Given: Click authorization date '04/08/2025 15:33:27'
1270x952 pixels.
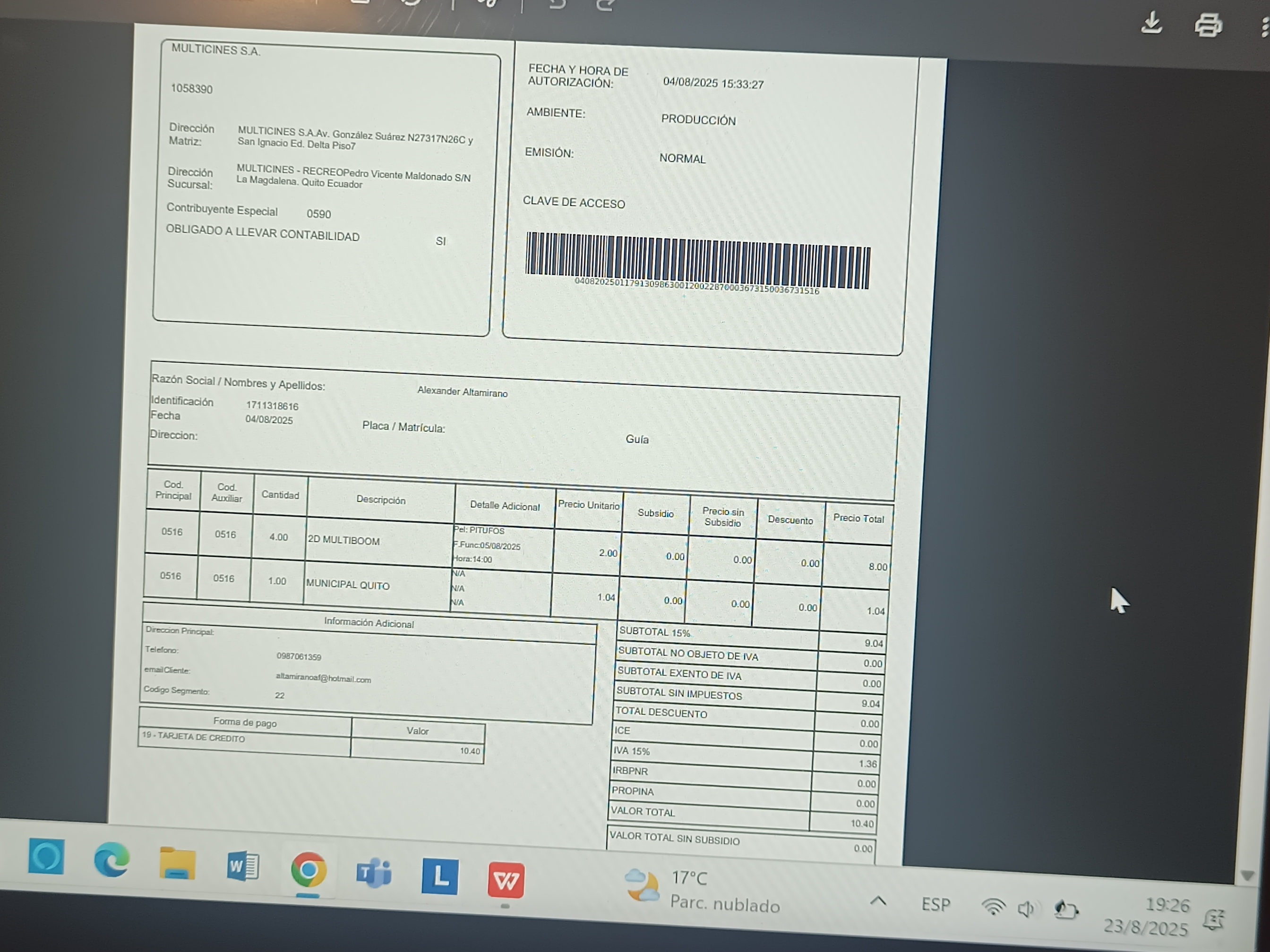Looking at the screenshot, I should pyautogui.click(x=713, y=84).
